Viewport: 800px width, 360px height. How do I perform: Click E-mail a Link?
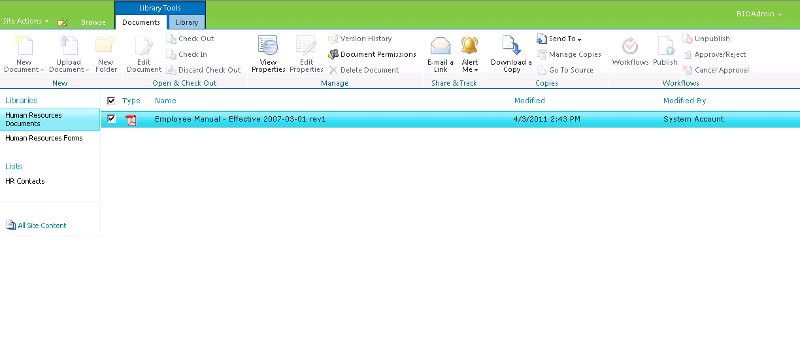pyautogui.click(x=440, y=54)
